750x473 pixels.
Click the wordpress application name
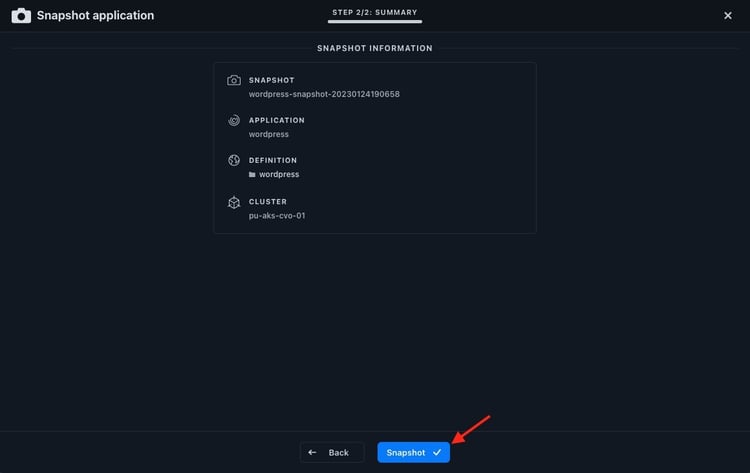point(269,134)
